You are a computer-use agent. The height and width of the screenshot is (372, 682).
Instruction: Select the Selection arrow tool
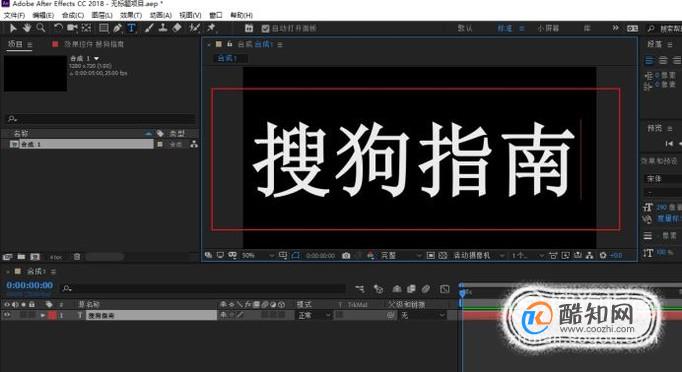tap(13, 28)
